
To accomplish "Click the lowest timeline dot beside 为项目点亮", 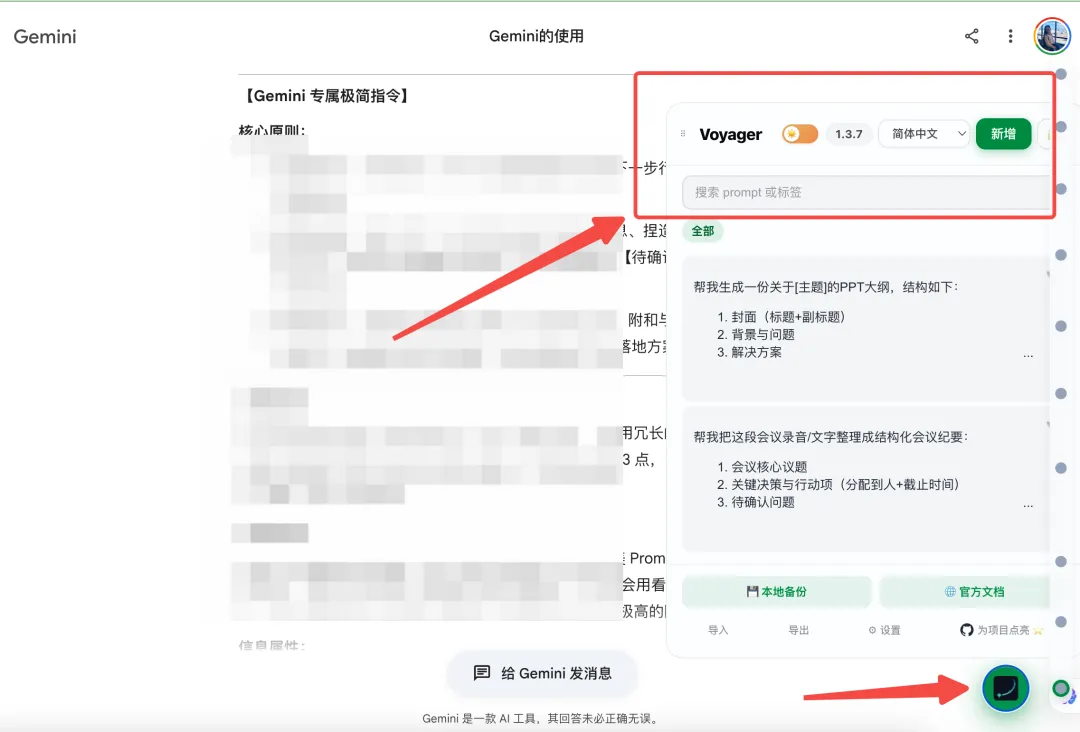I will (1061, 622).
